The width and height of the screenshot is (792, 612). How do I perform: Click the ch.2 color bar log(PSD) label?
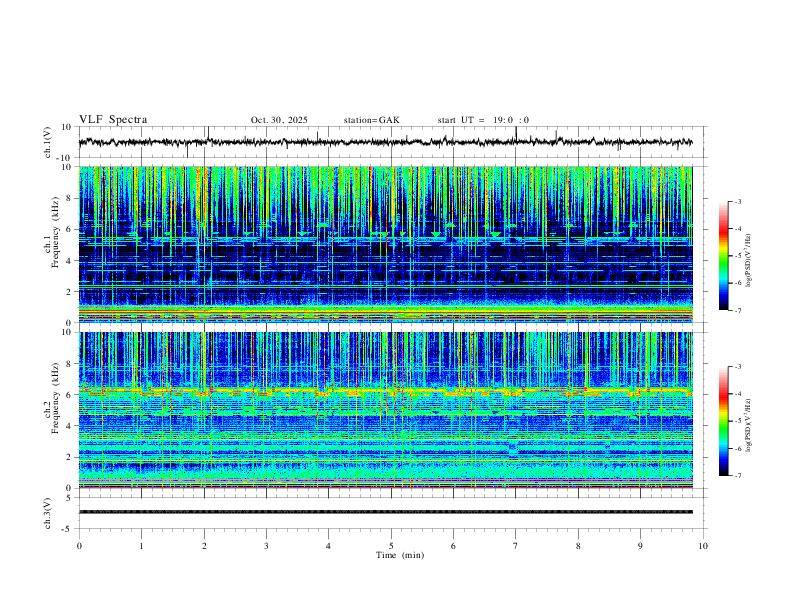click(x=748, y=426)
